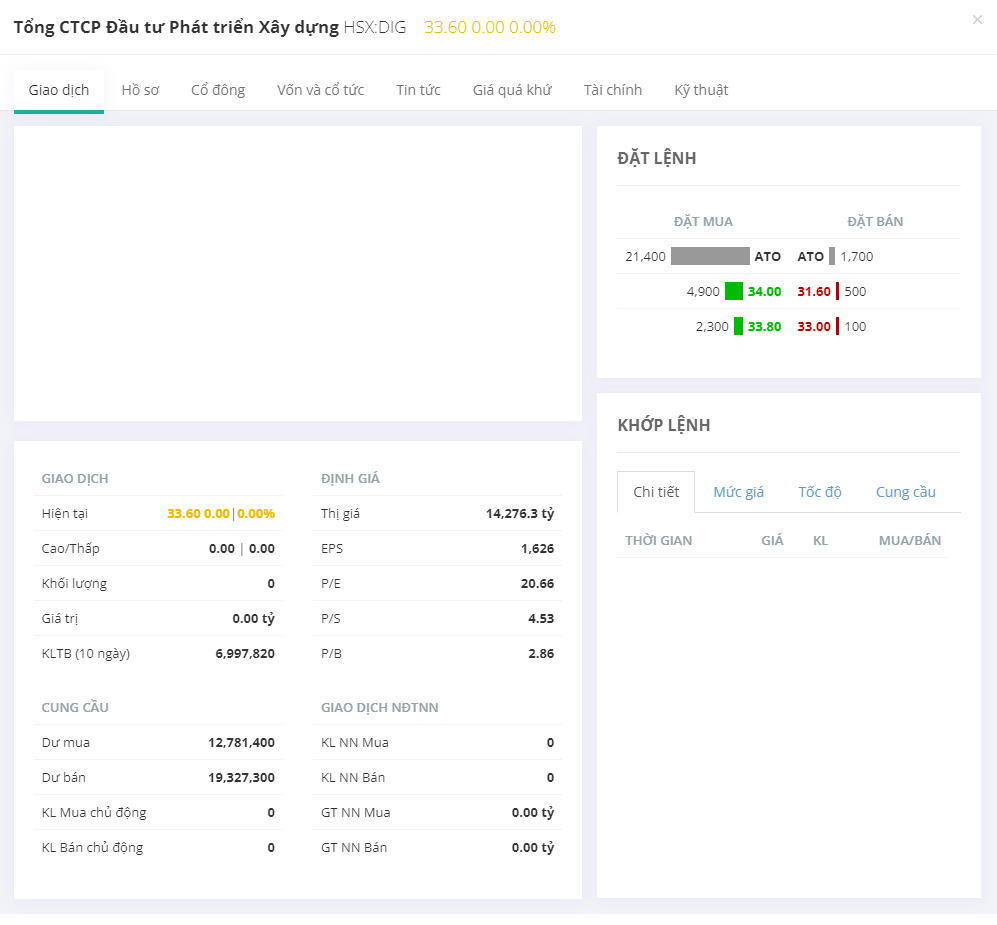Select the Vốn và cổ tức tab

320,90
